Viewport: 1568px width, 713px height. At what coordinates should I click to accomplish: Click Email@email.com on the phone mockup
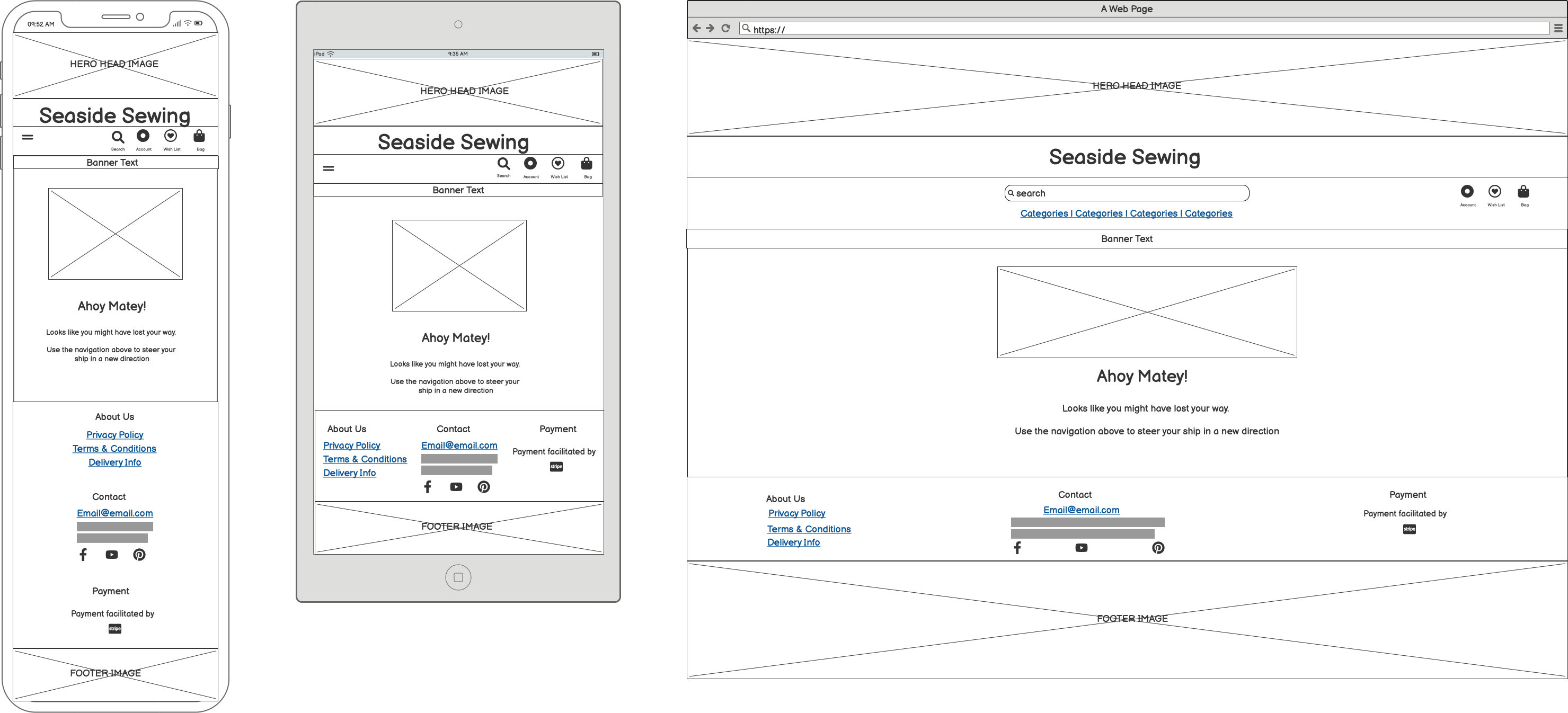click(115, 513)
